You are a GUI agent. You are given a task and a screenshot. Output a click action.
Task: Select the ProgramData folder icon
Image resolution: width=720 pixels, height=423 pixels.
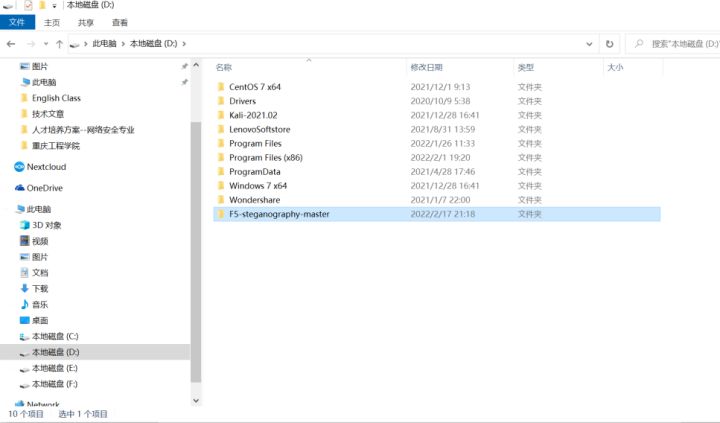tap(221, 171)
